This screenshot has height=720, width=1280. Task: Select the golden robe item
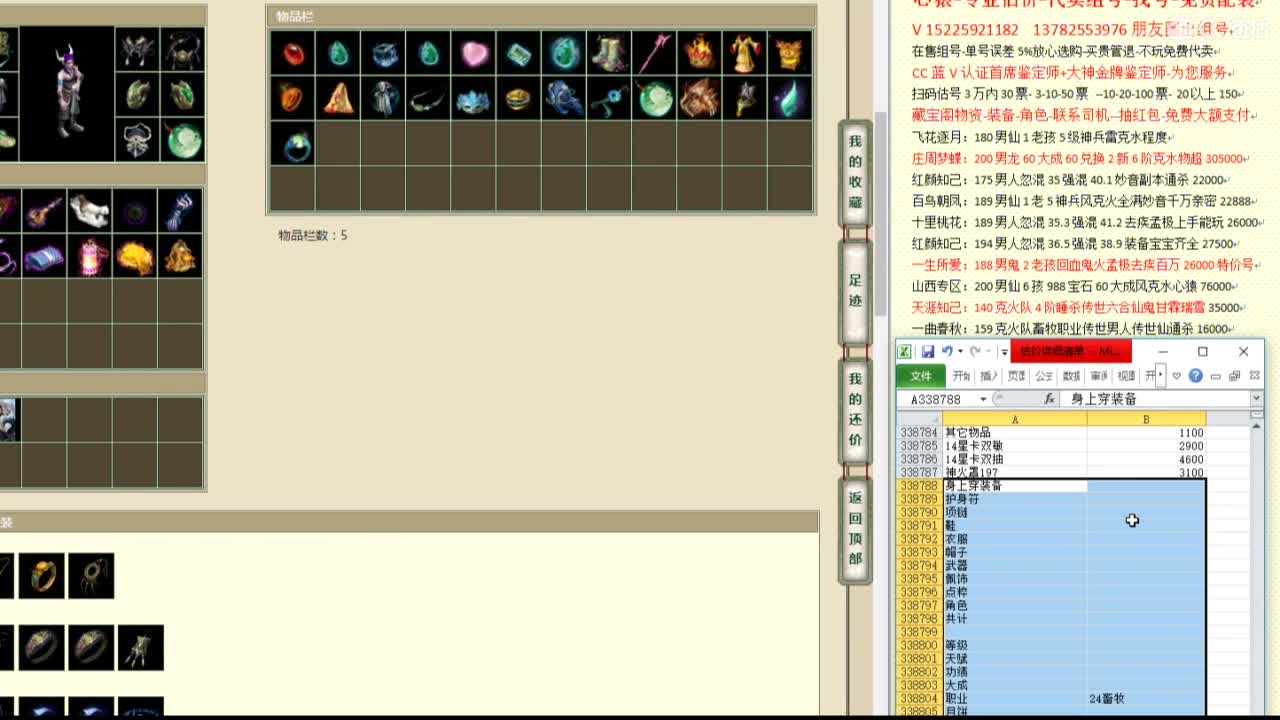coord(744,53)
